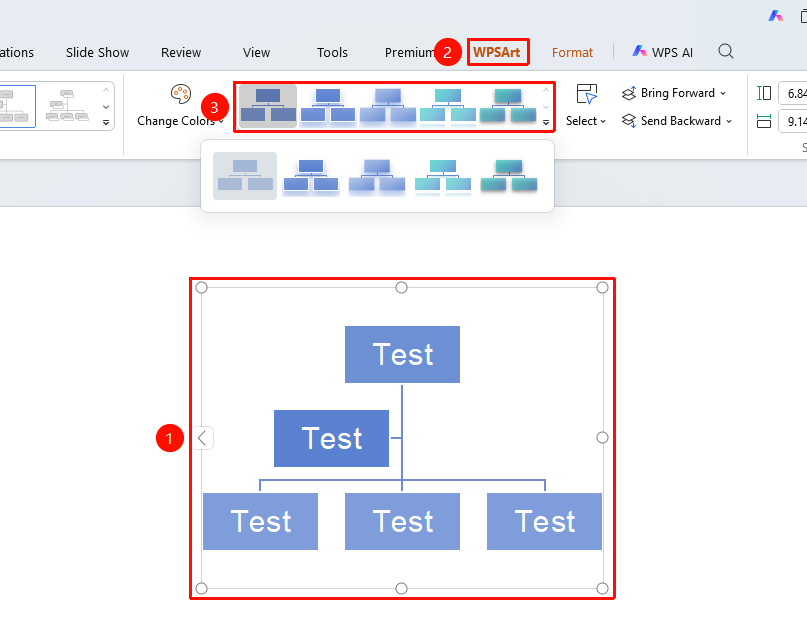Click the text pane collapse arrow on diagram
Viewport: 807px width, 621px height.
[203, 438]
